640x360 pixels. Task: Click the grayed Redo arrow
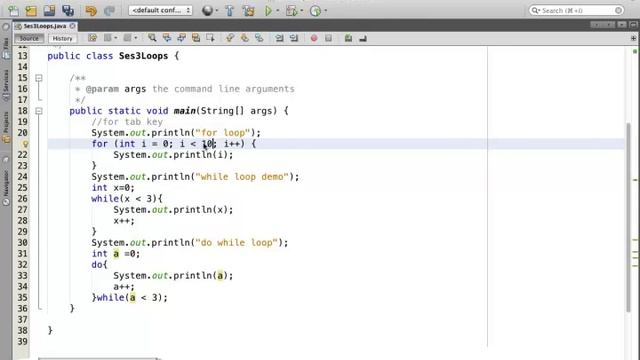(x=109, y=10)
